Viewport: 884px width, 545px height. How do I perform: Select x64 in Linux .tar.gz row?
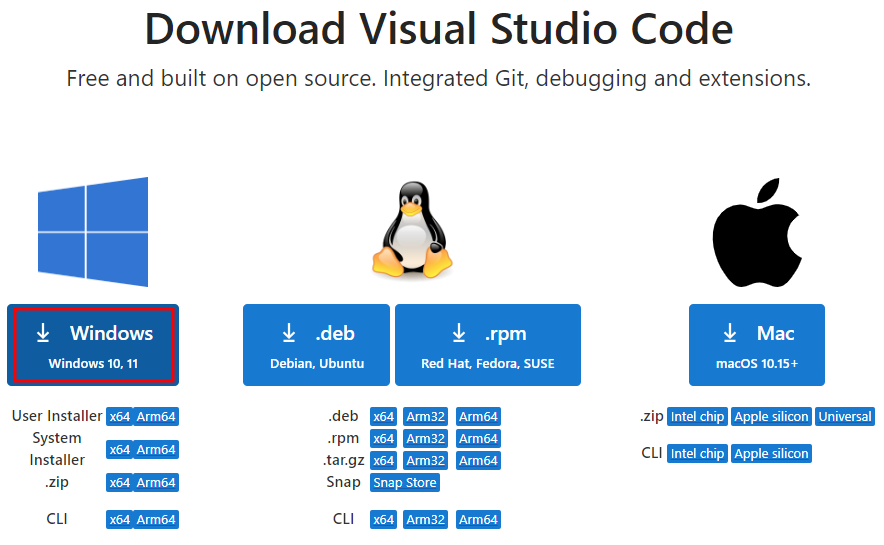pos(383,460)
